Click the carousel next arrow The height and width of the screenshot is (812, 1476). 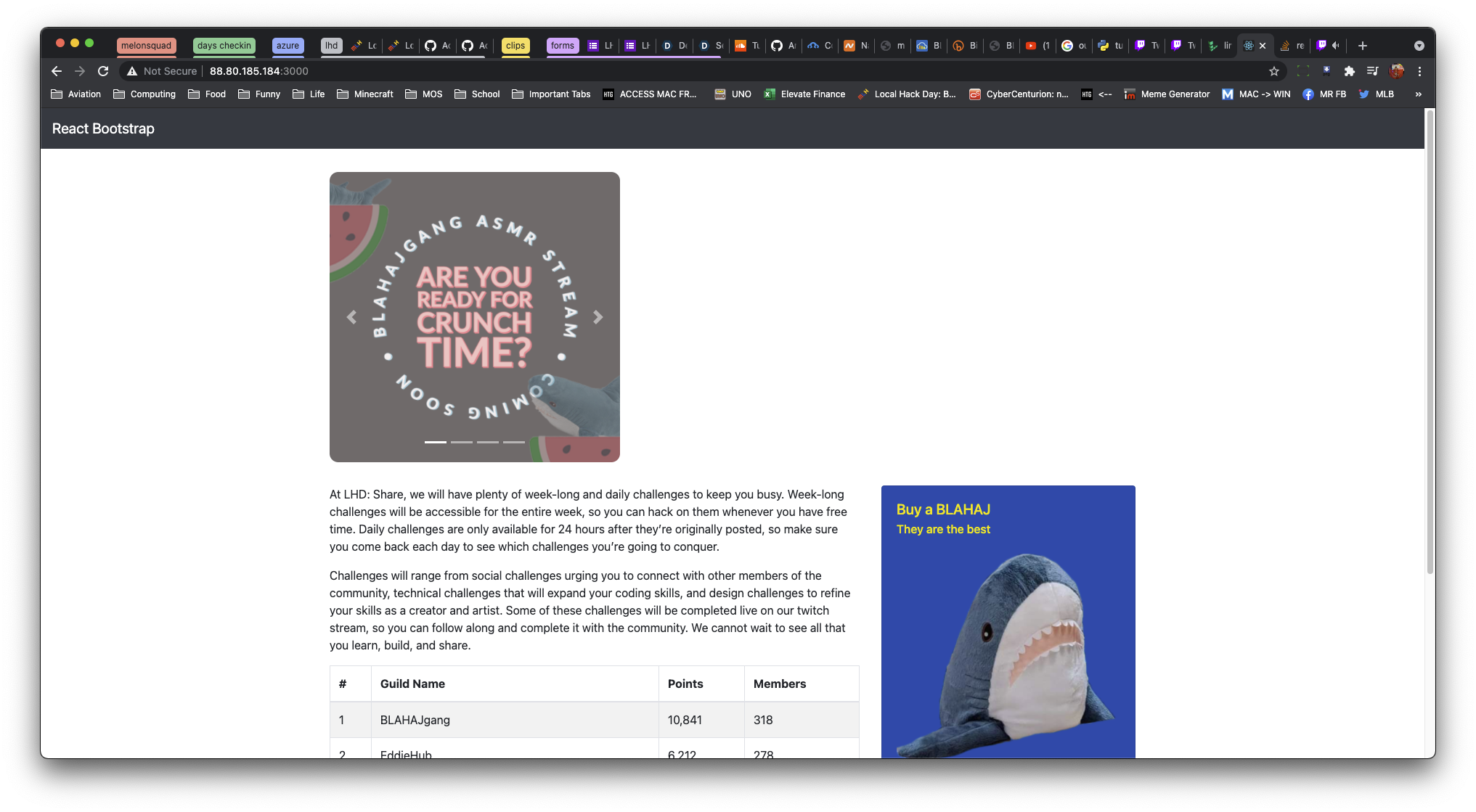coord(598,317)
